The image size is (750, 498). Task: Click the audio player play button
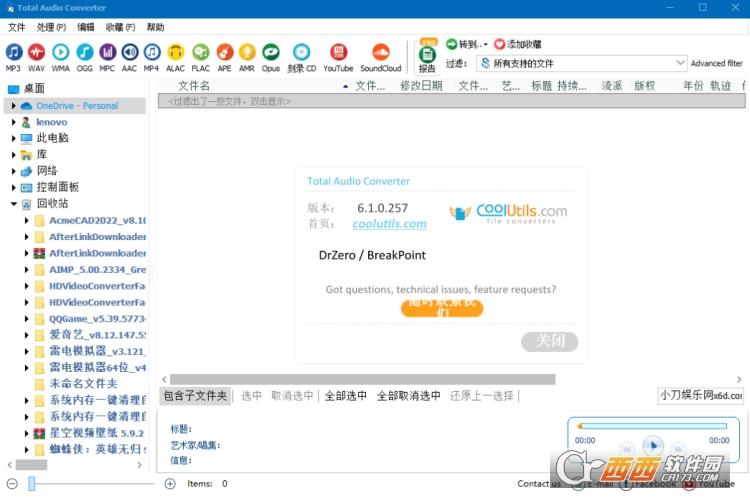click(x=653, y=446)
